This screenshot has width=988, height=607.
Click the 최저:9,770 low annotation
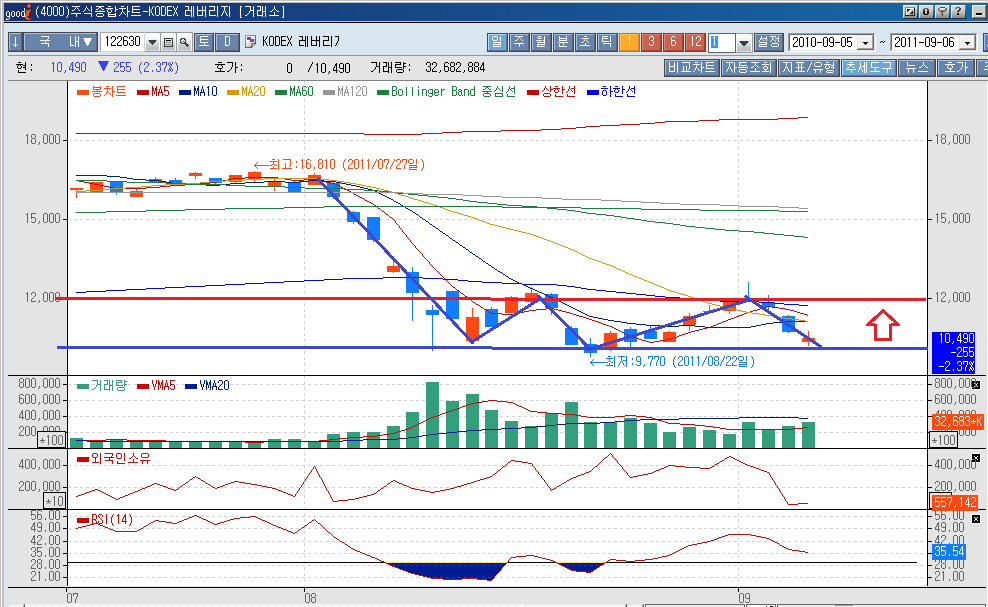672,362
